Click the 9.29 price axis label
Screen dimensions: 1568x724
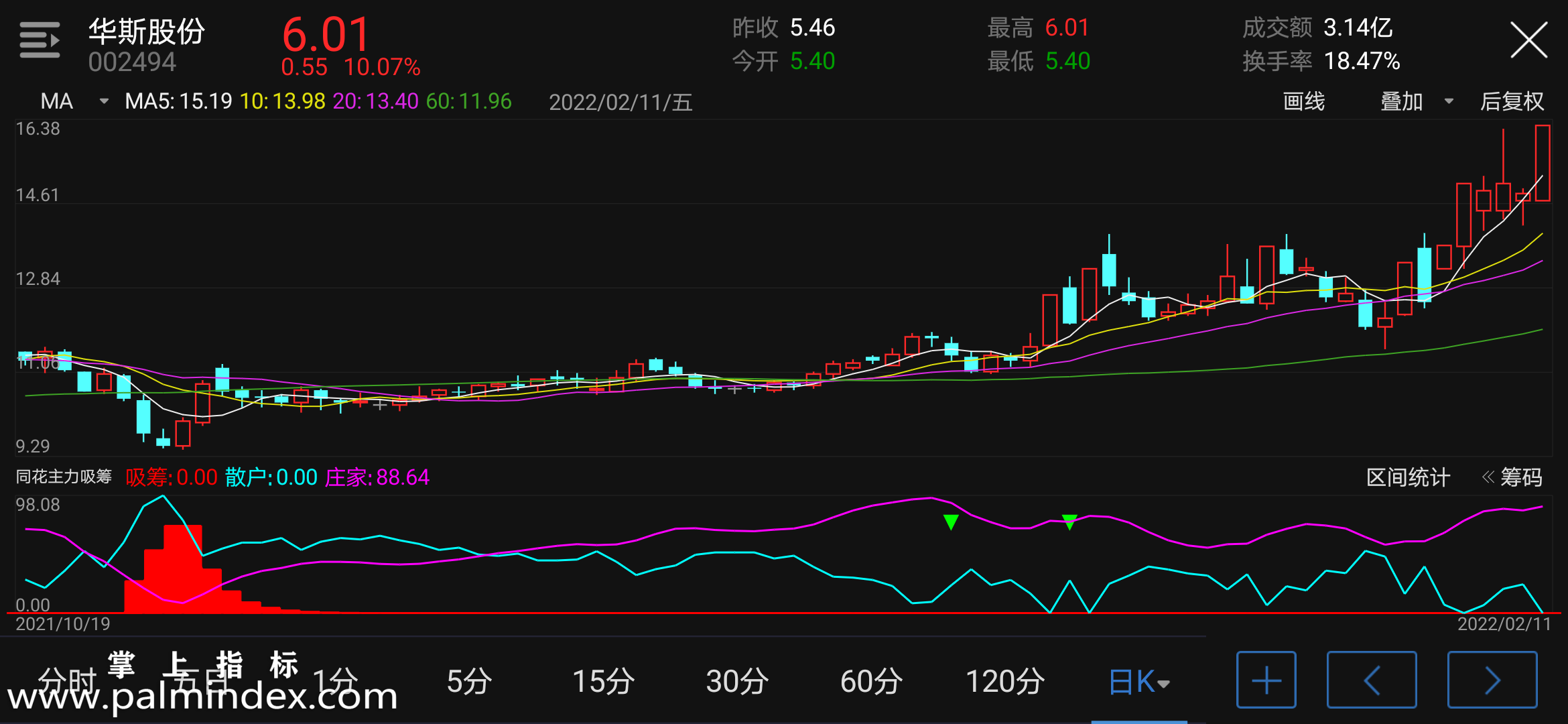[x=33, y=446]
